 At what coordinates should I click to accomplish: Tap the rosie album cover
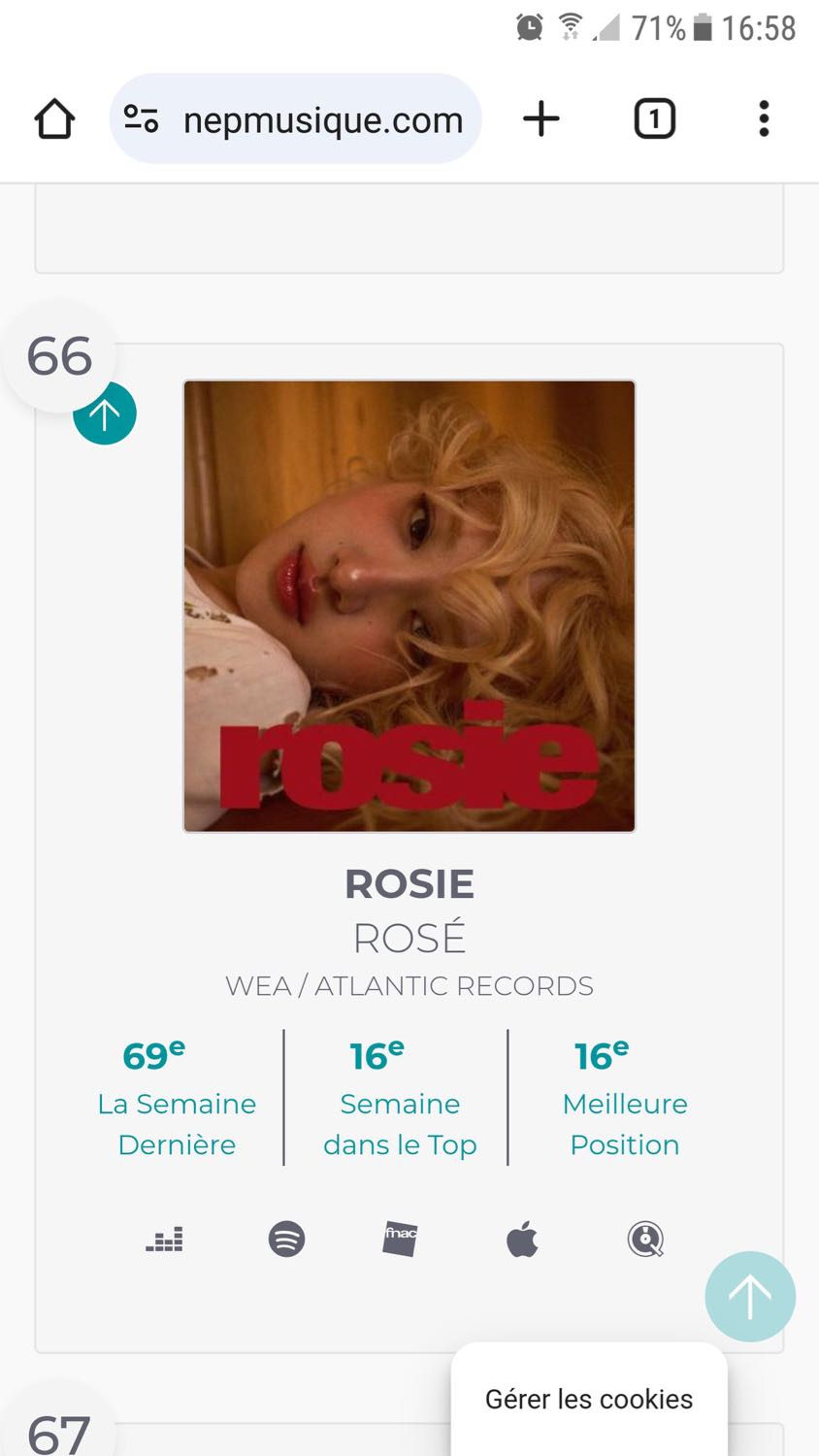tap(409, 607)
